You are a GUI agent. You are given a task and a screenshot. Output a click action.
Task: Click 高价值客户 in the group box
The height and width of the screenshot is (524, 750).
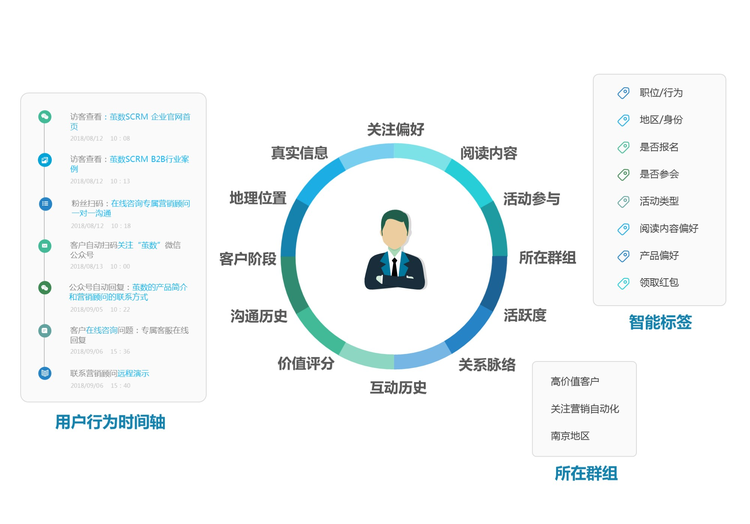click(574, 382)
